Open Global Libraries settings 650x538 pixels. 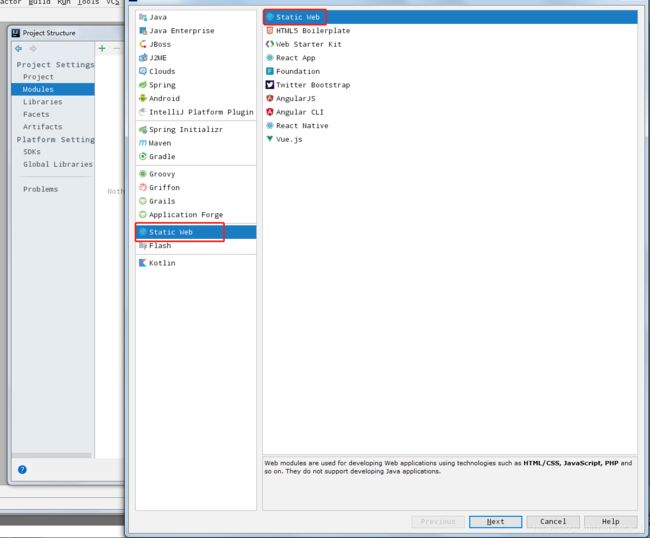(58, 164)
